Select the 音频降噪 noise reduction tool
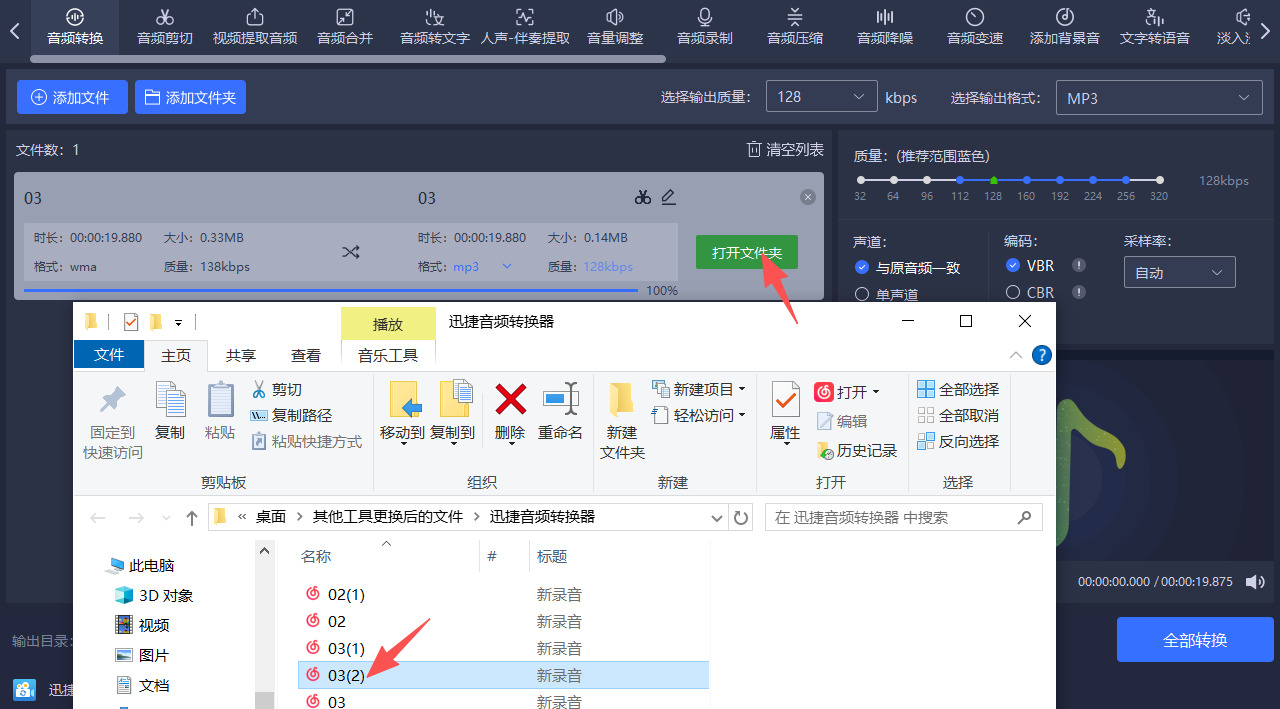1280x709 pixels. pos(884,27)
